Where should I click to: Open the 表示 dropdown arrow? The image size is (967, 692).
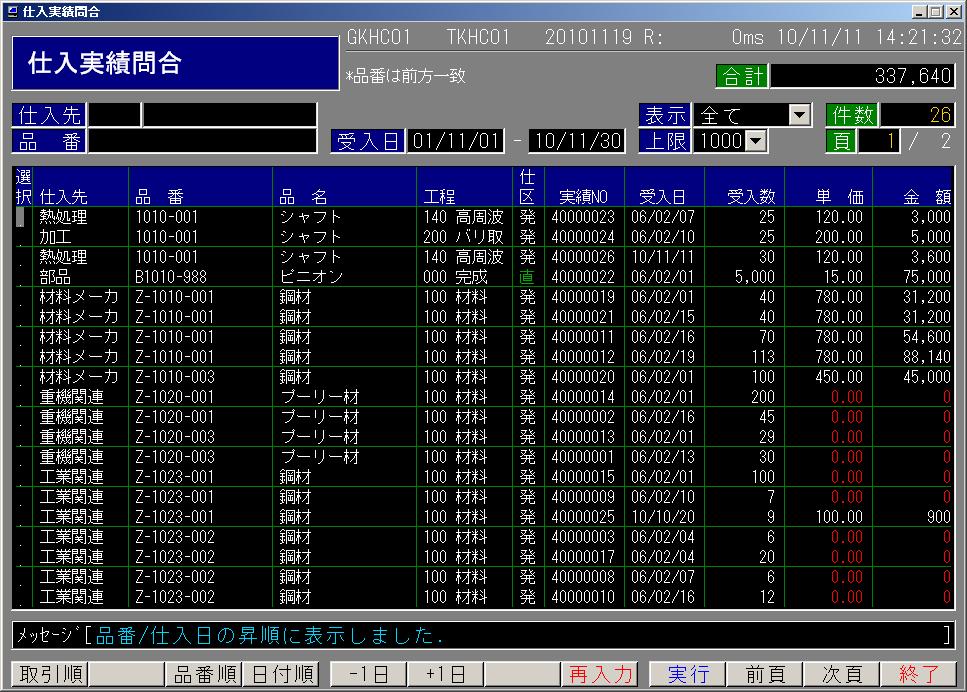pos(800,115)
